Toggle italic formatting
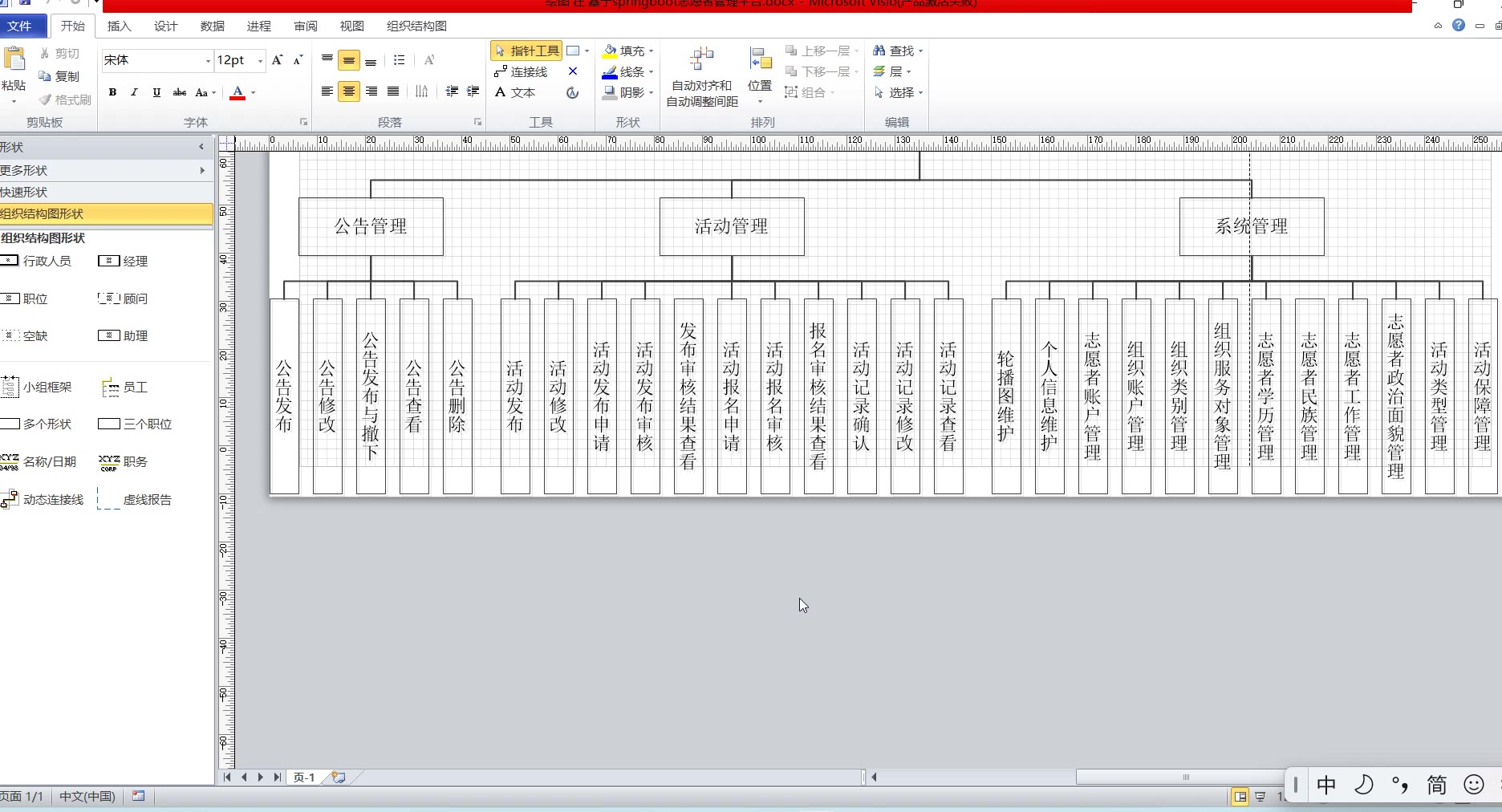 click(x=134, y=92)
